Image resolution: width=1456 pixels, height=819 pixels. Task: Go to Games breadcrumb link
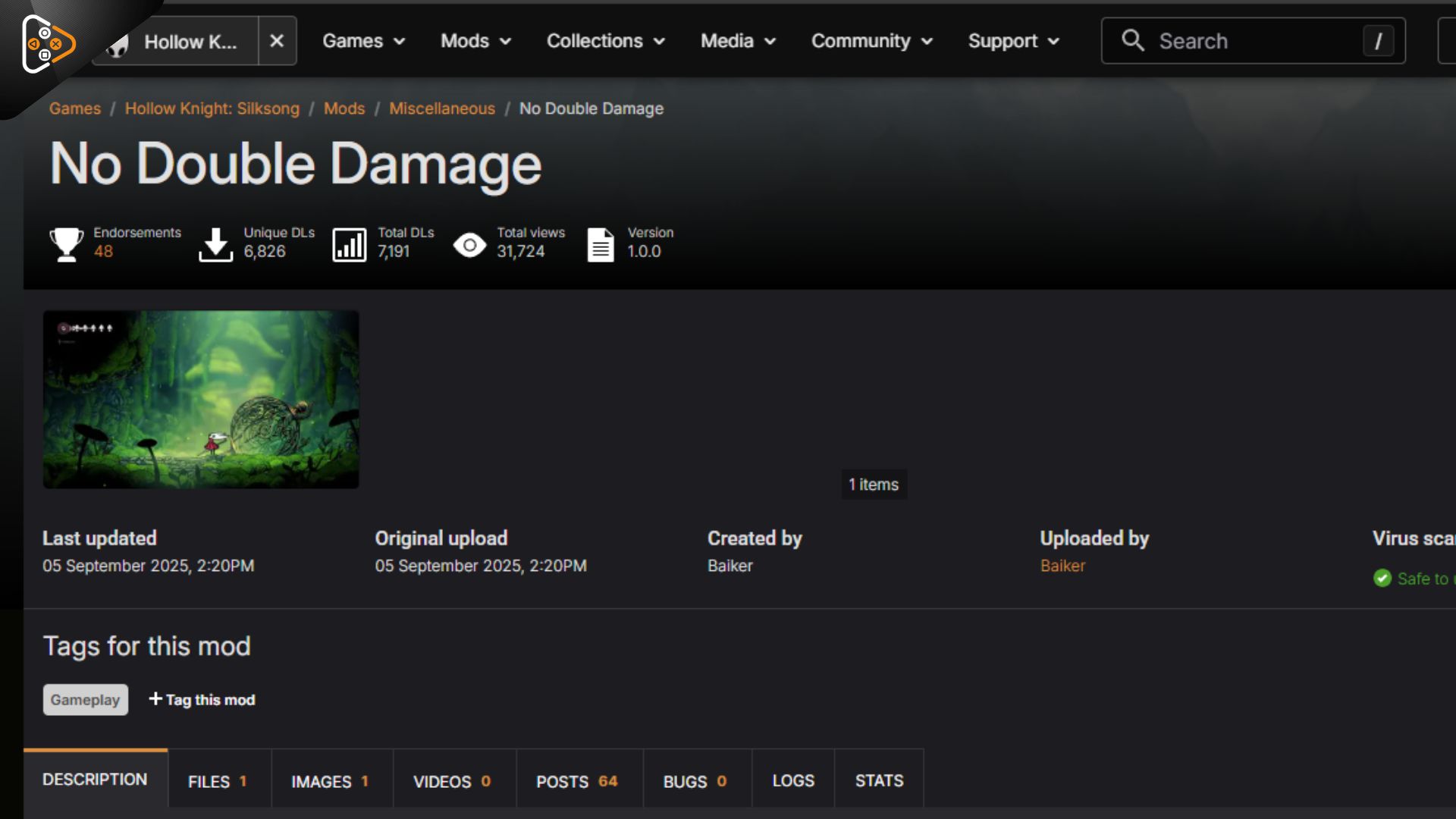tap(75, 108)
